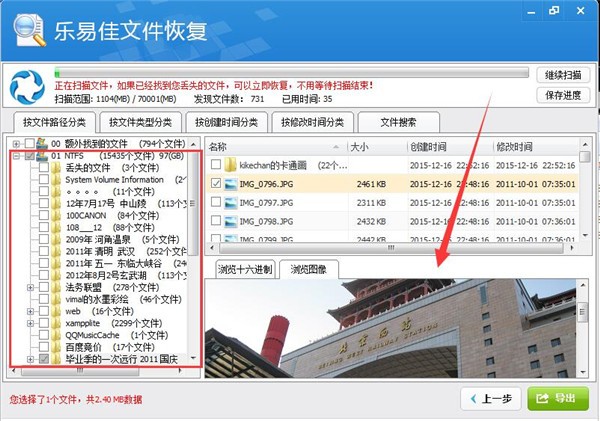Click file list horizontal scrollbar
Viewport: 600px width, 421px height.
(391, 248)
